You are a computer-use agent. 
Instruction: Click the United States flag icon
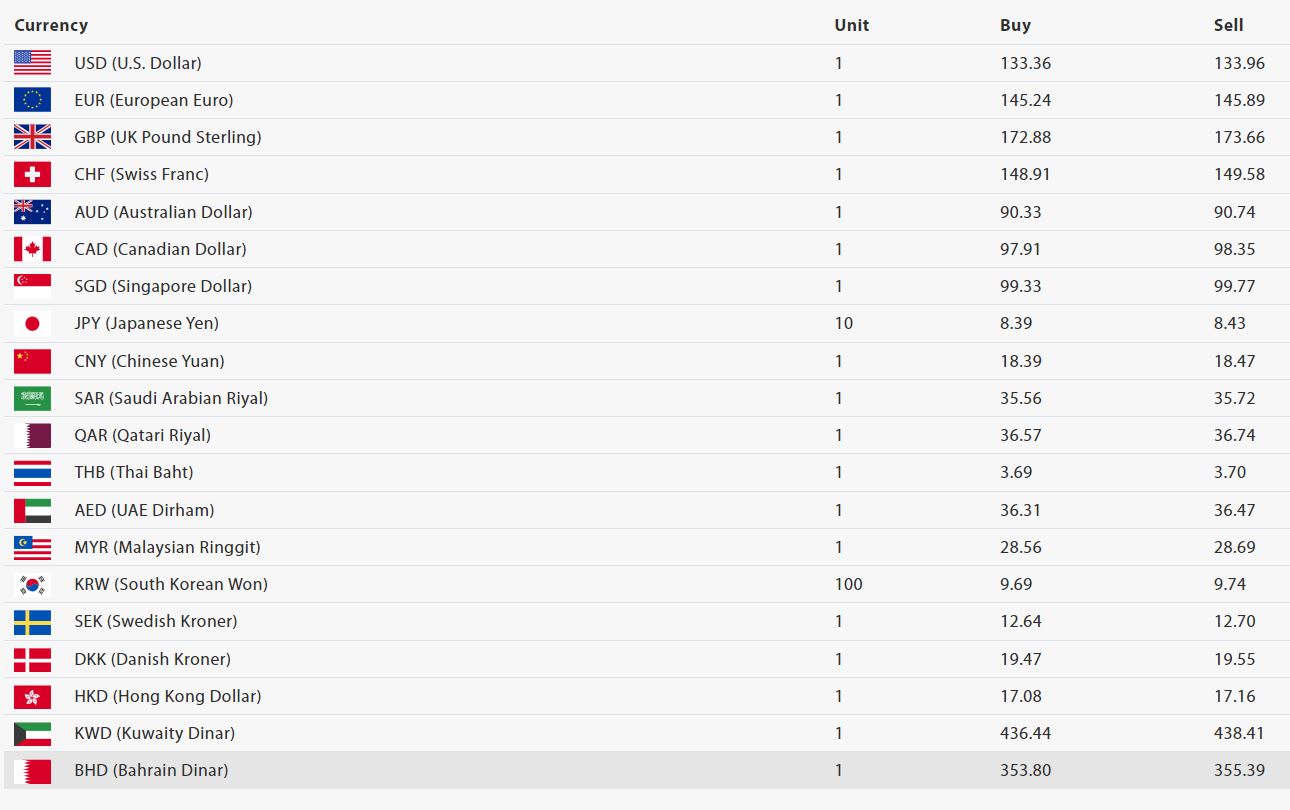pos(32,63)
